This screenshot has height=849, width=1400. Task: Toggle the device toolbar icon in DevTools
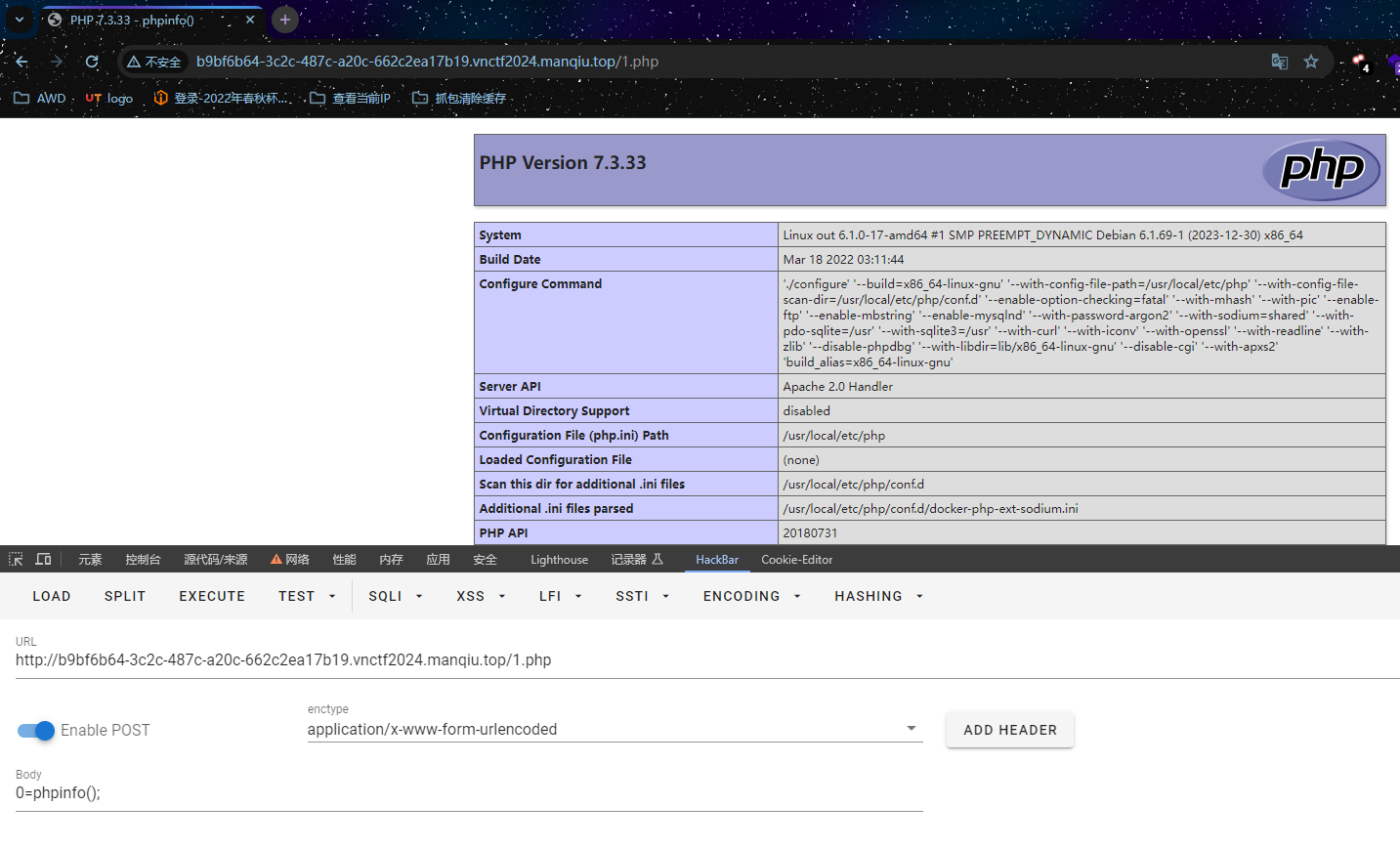tap(43, 559)
